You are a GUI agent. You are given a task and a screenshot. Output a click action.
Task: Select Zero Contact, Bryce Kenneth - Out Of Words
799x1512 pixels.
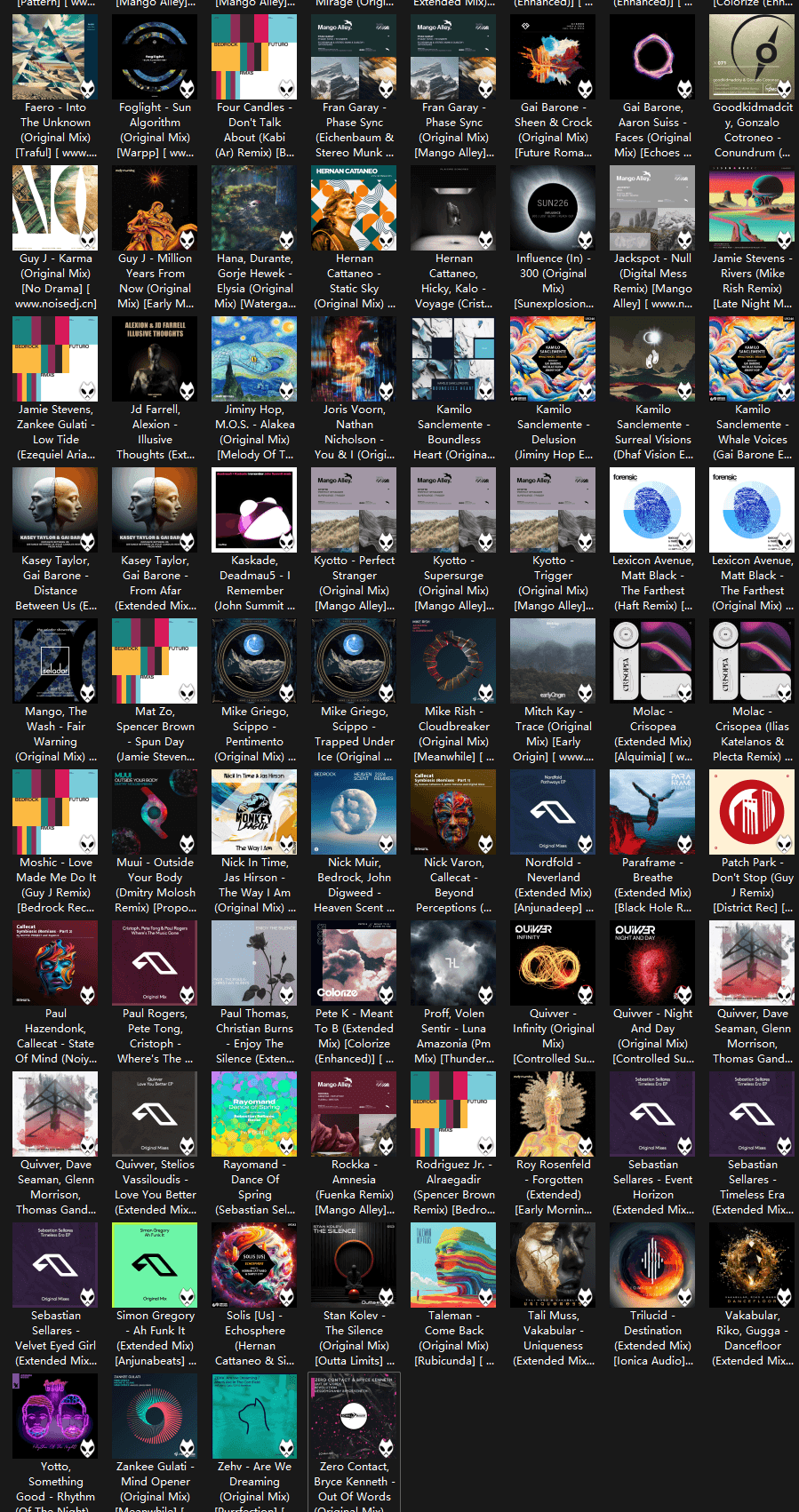pyautogui.click(x=354, y=1442)
